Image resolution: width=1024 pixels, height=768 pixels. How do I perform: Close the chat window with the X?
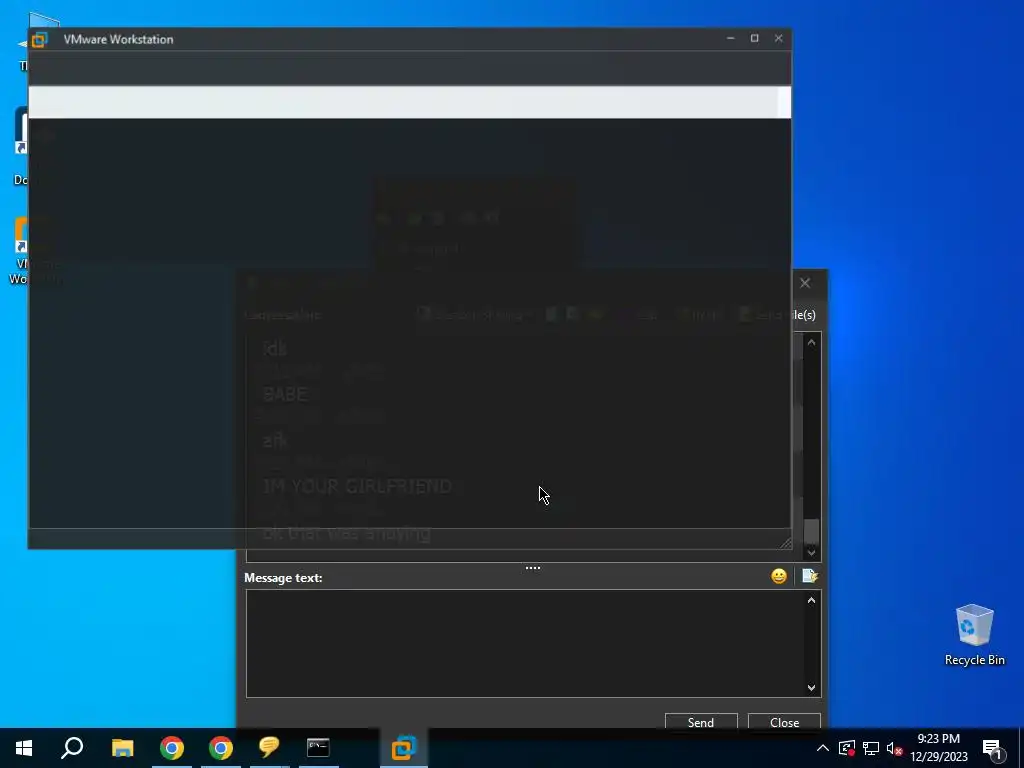(805, 283)
